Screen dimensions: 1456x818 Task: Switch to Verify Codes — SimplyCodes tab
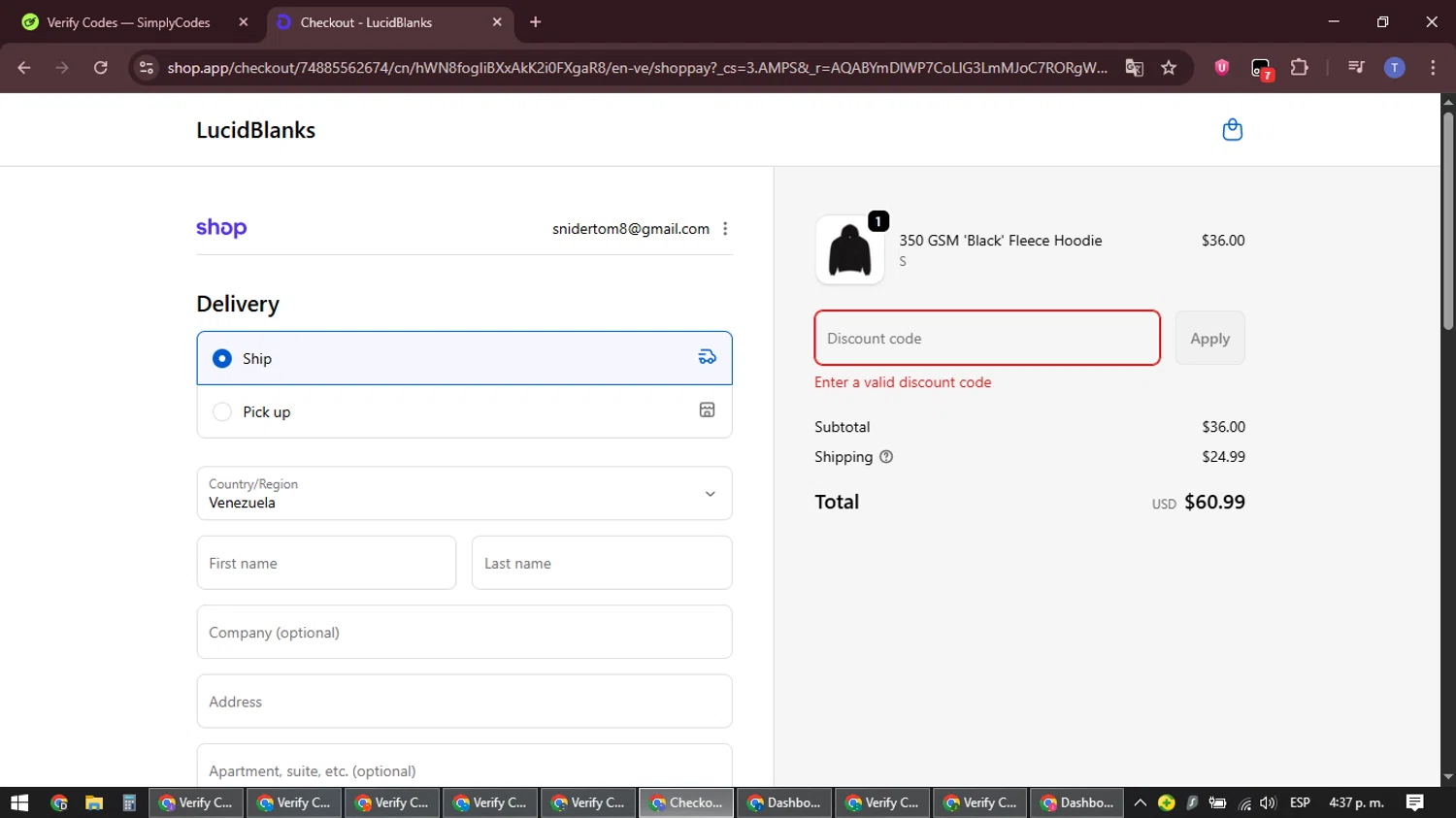click(x=134, y=21)
